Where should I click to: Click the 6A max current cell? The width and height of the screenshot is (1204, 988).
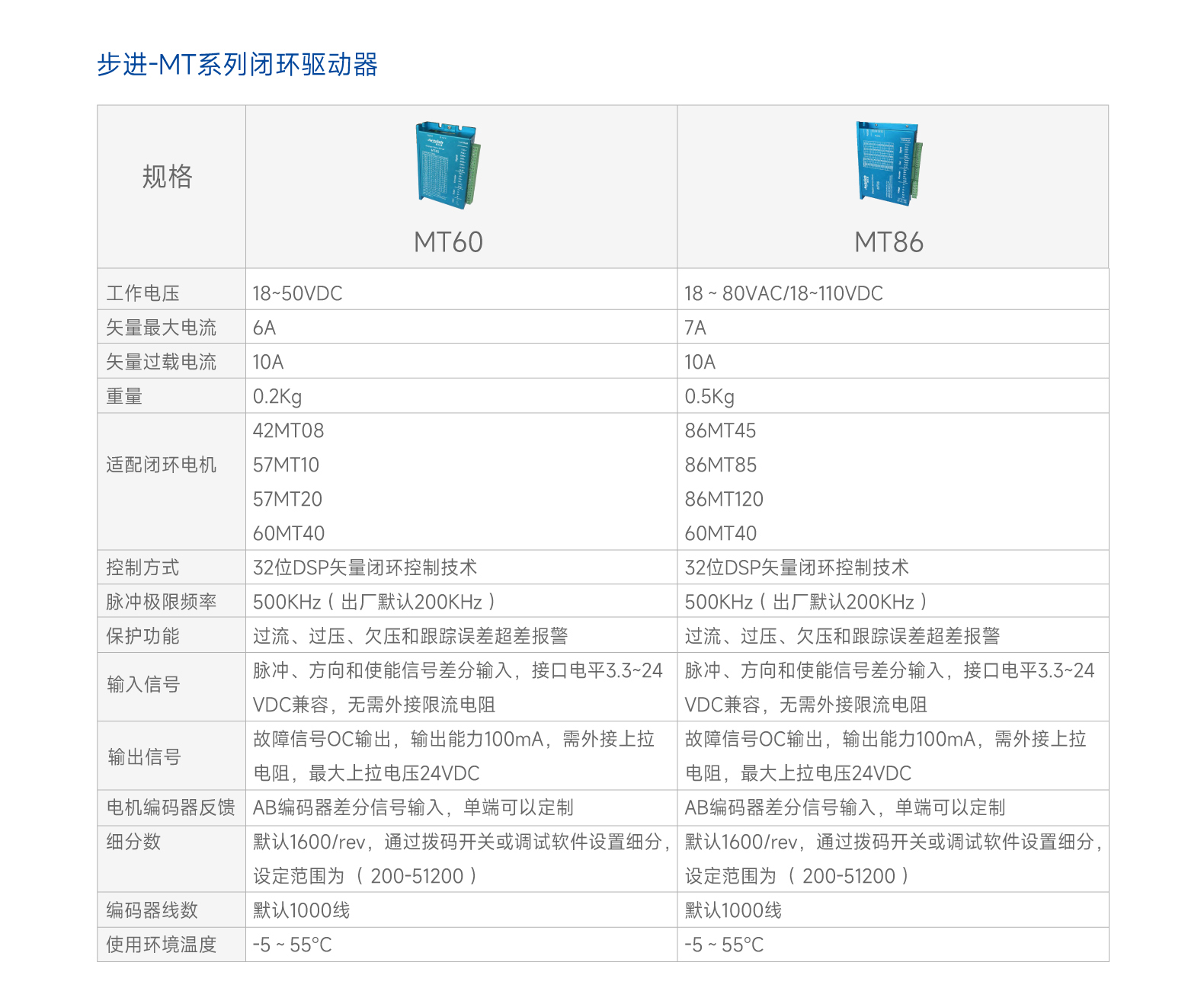coord(264,328)
